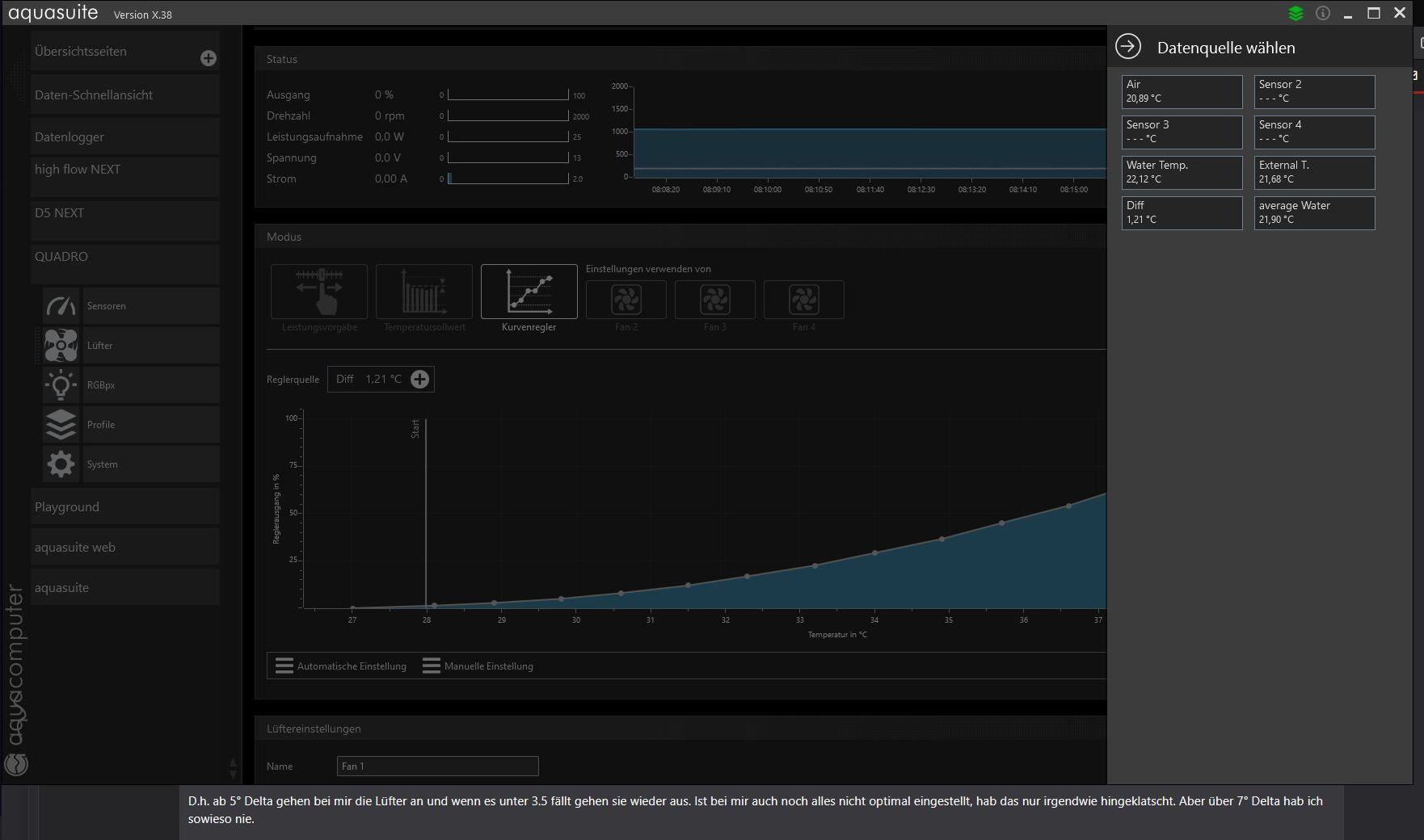The width and height of the screenshot is (1424, 840).
Task: Click the curve point near 34 °C
Action: pos(875,553)
